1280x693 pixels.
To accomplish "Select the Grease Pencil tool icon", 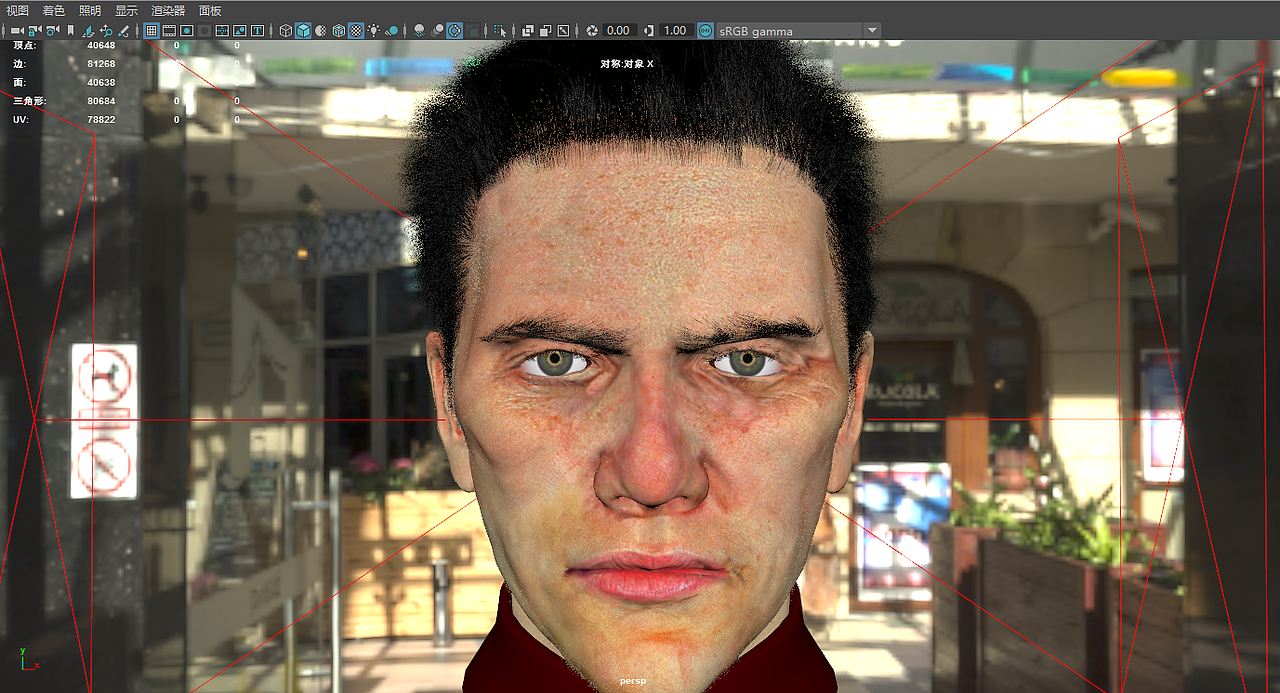I will click(x=124, y=30).
